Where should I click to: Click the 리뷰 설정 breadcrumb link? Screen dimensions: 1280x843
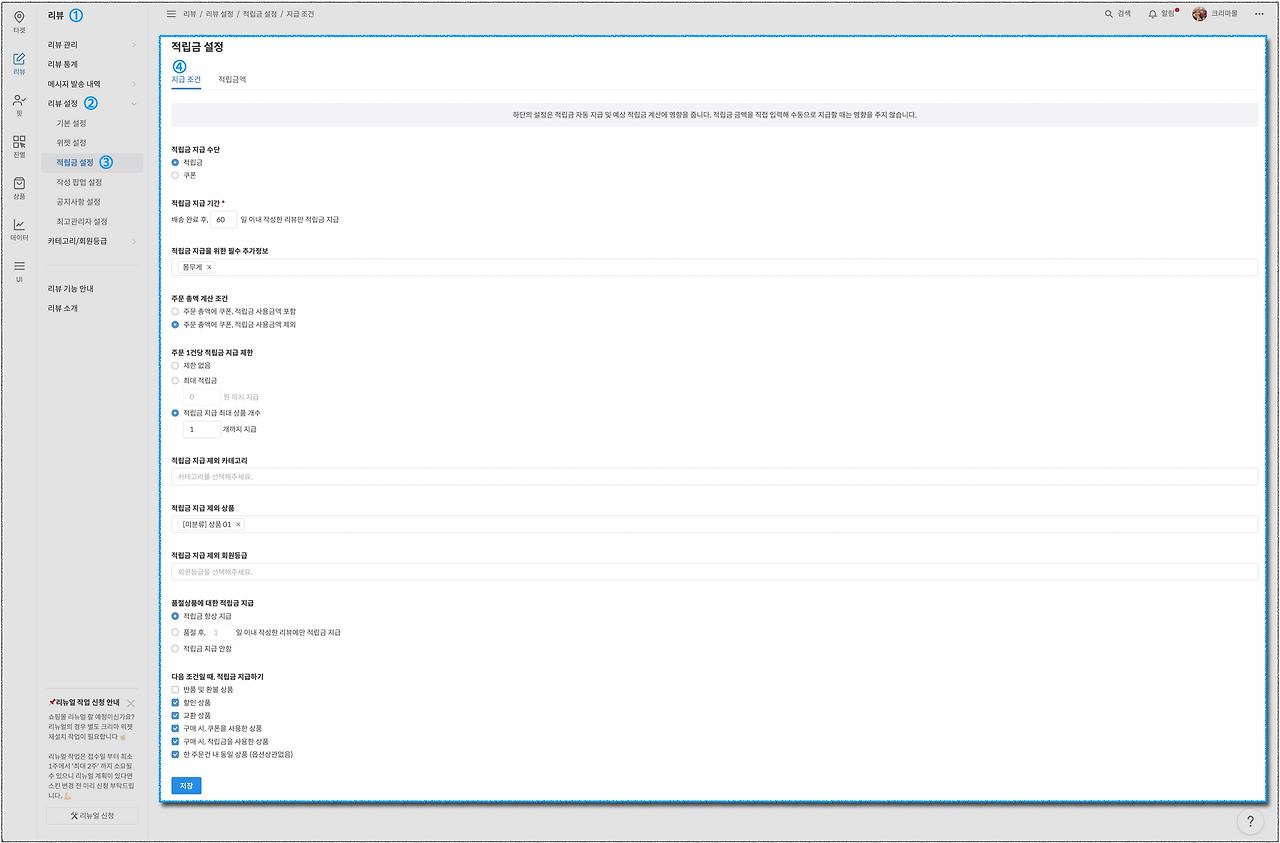220,14
